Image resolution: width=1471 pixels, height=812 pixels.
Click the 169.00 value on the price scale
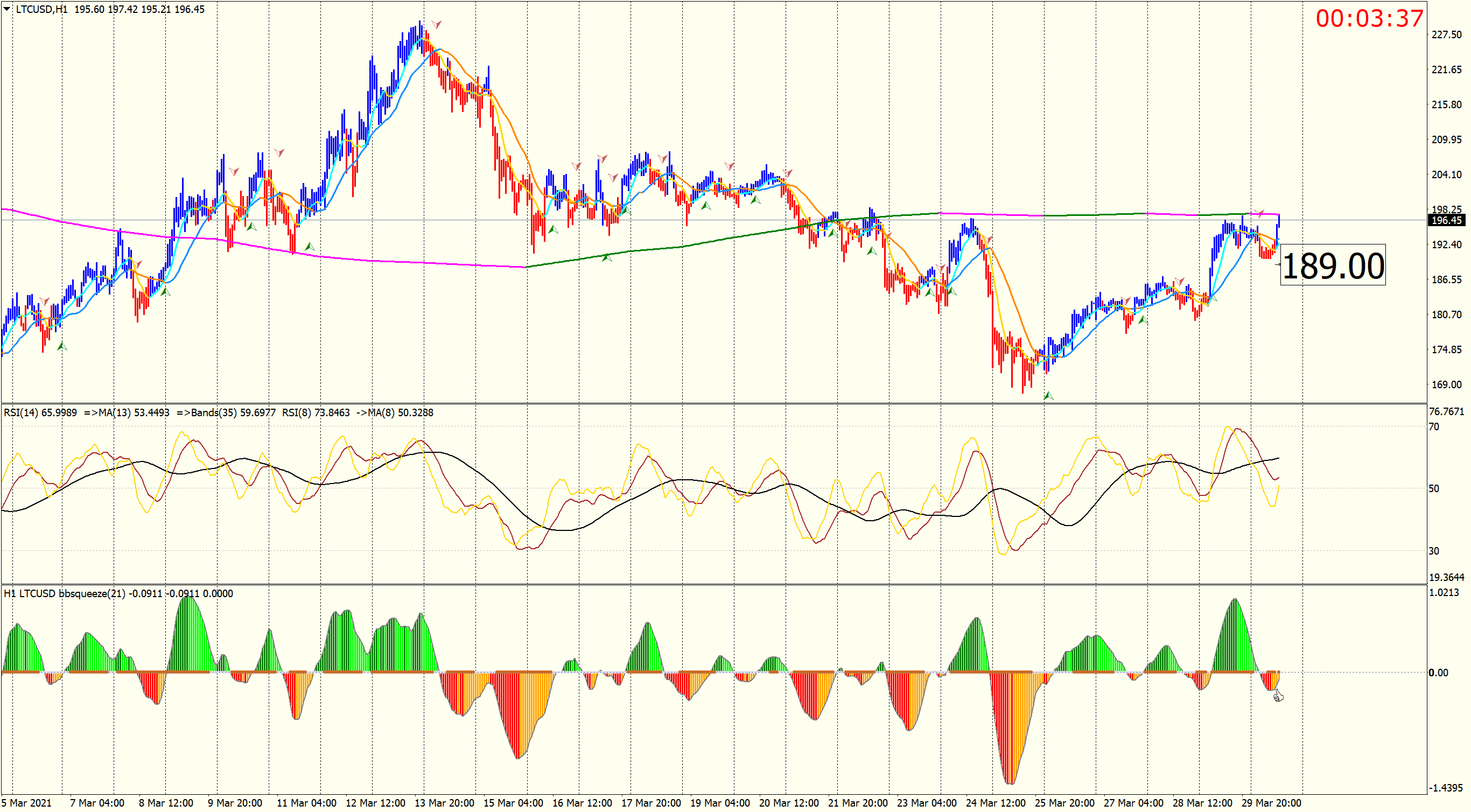(1446, 384)
